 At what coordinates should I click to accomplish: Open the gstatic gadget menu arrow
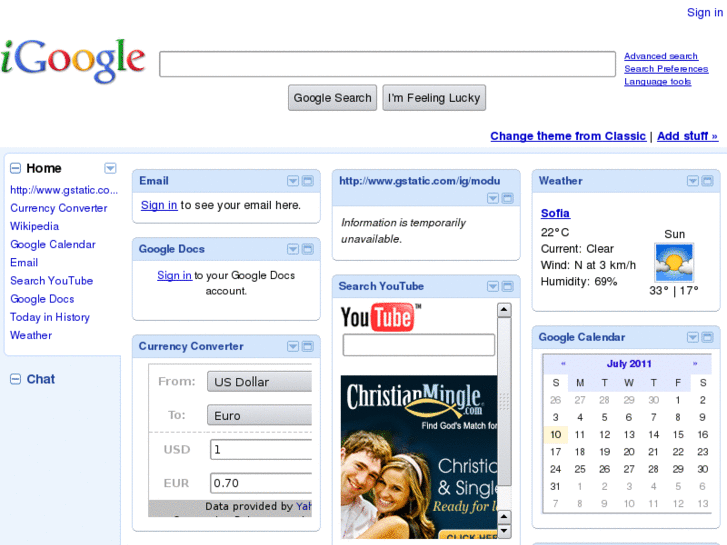click(493, 199)
